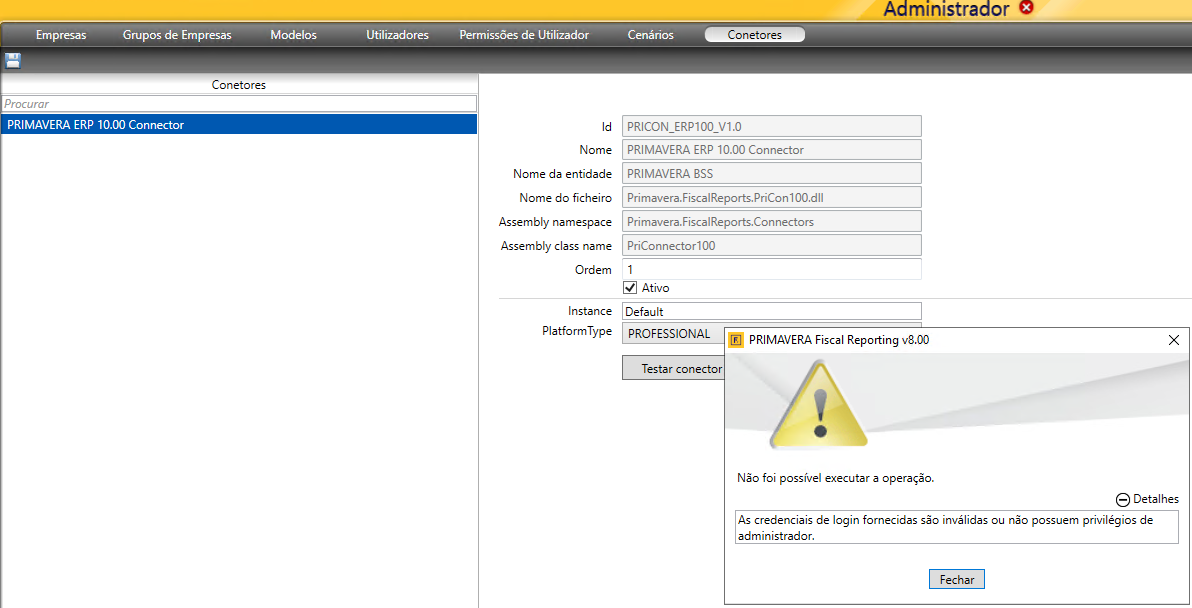Open the Empresas tab
Image resolution: width=1192 pixels, height=608 pixels.
point(61,35)
